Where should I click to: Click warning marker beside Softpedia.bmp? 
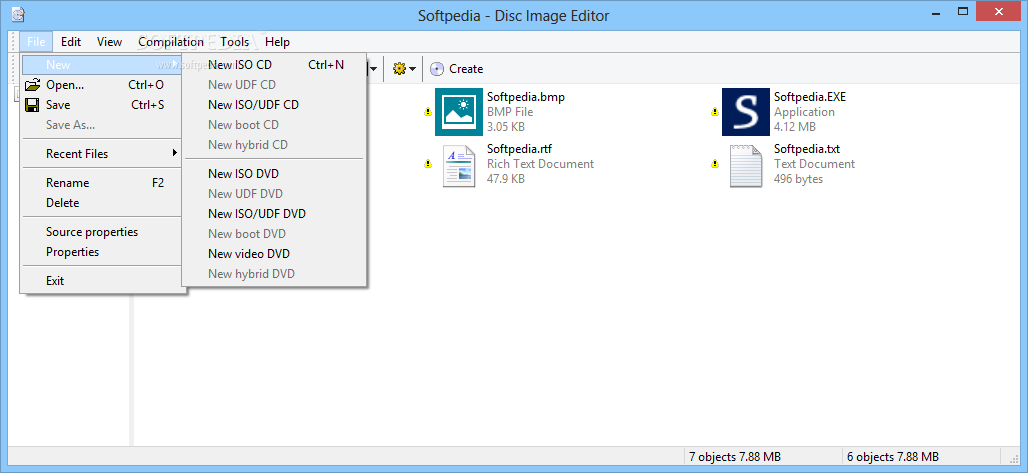tap(428, 112)
